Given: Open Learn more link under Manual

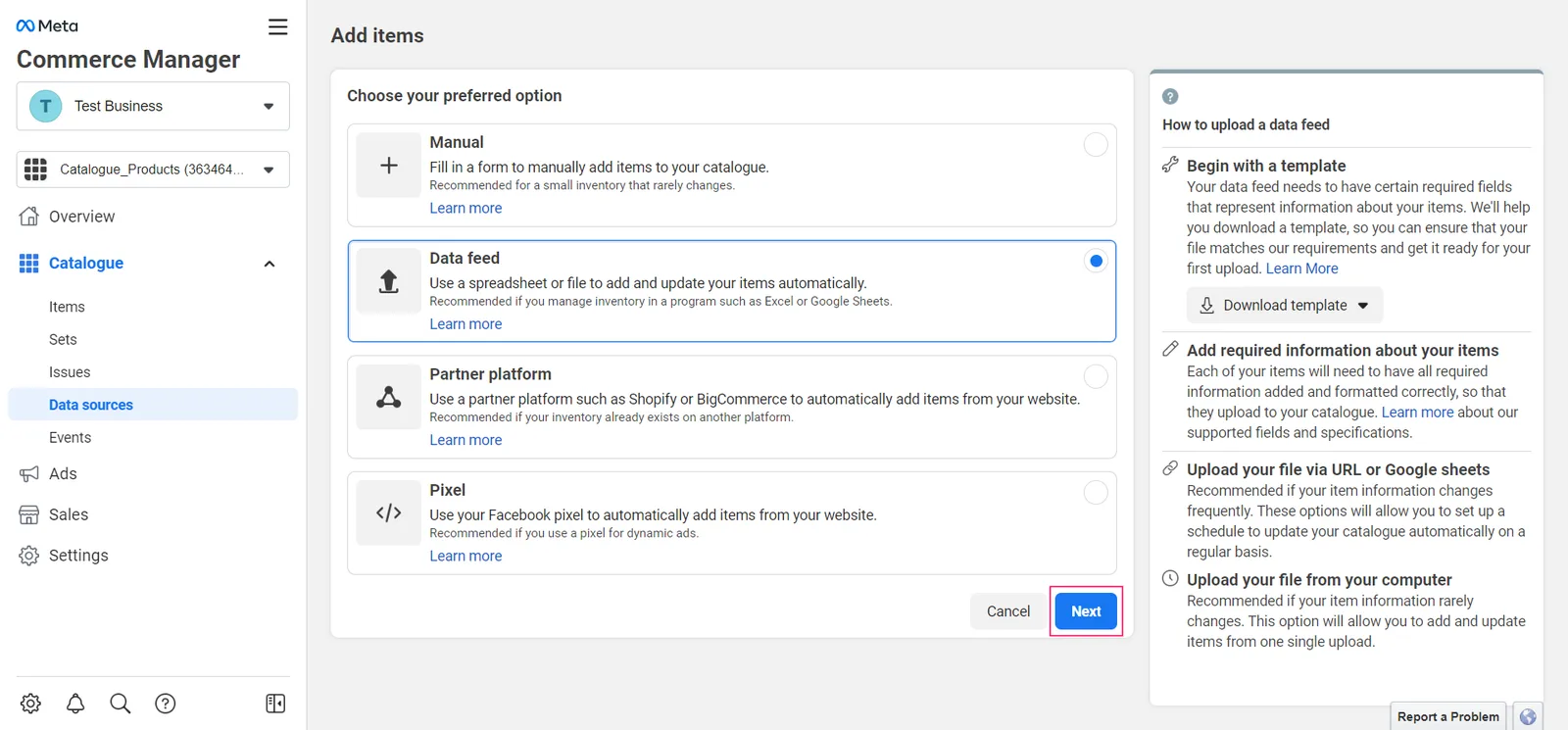Looking at the screenshot, I should click(x=465, y=208).
